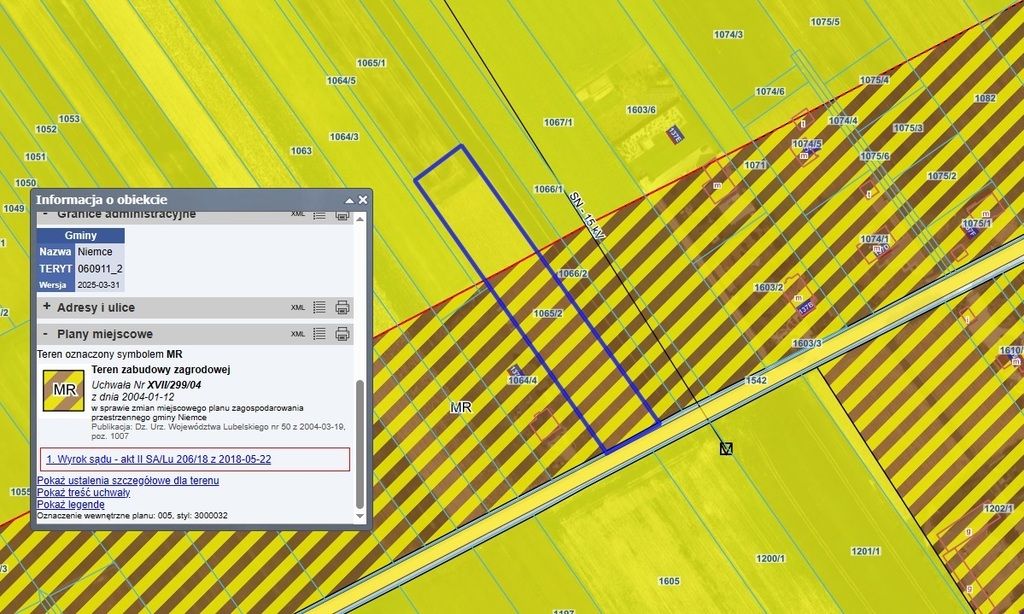Collapse the Granice administracyjne section
This screenshot has height=614, width=1024.
pyautogui.click(x=45, y=214)
